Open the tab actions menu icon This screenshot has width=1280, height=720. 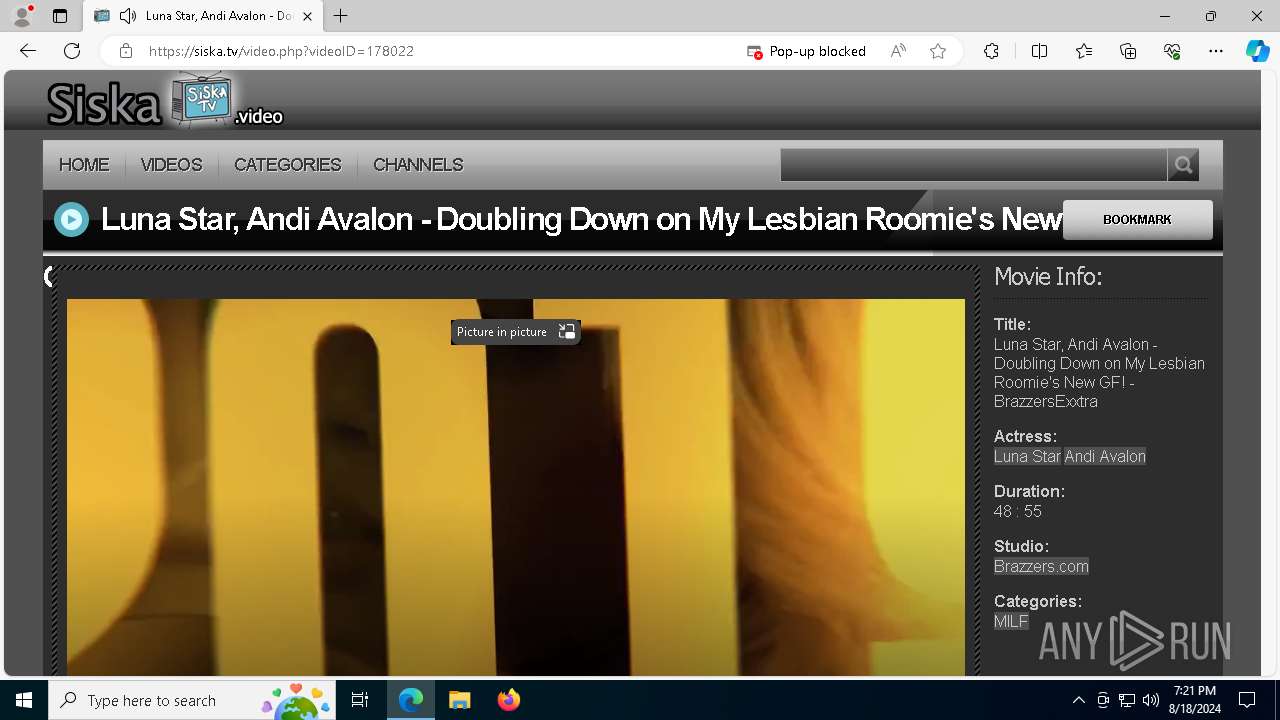(60, 16)
